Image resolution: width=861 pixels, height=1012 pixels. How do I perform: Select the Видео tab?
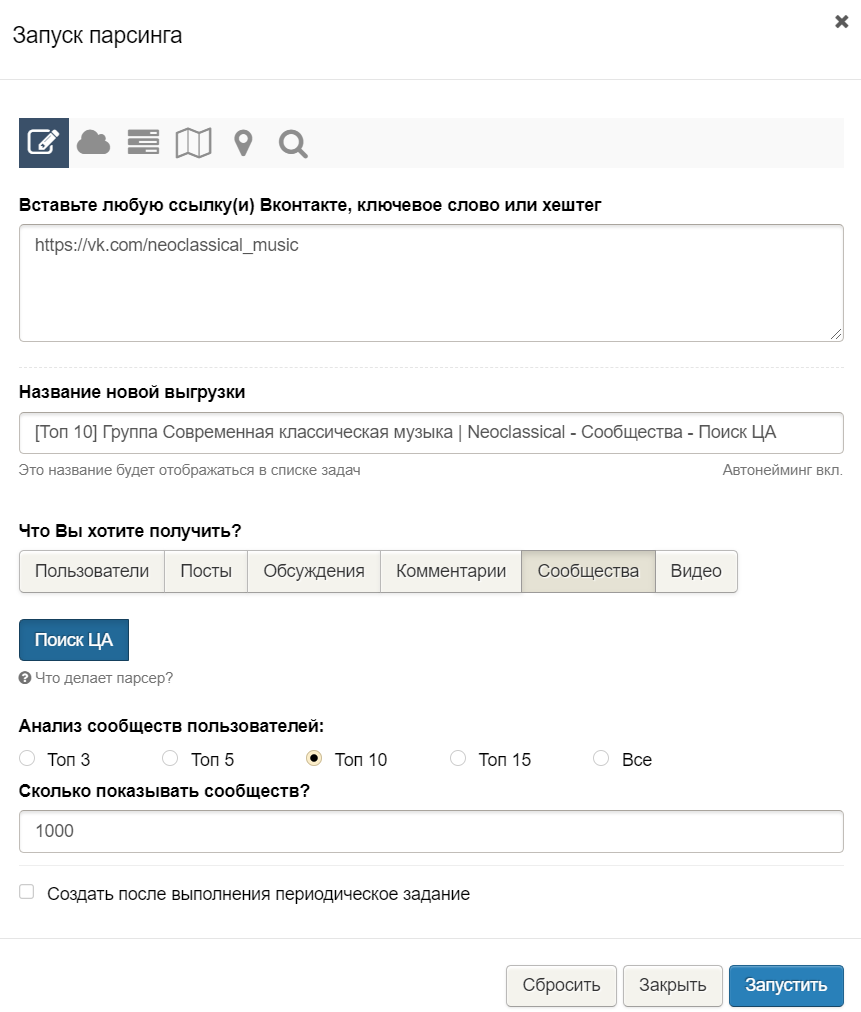[x=696, y=571]
